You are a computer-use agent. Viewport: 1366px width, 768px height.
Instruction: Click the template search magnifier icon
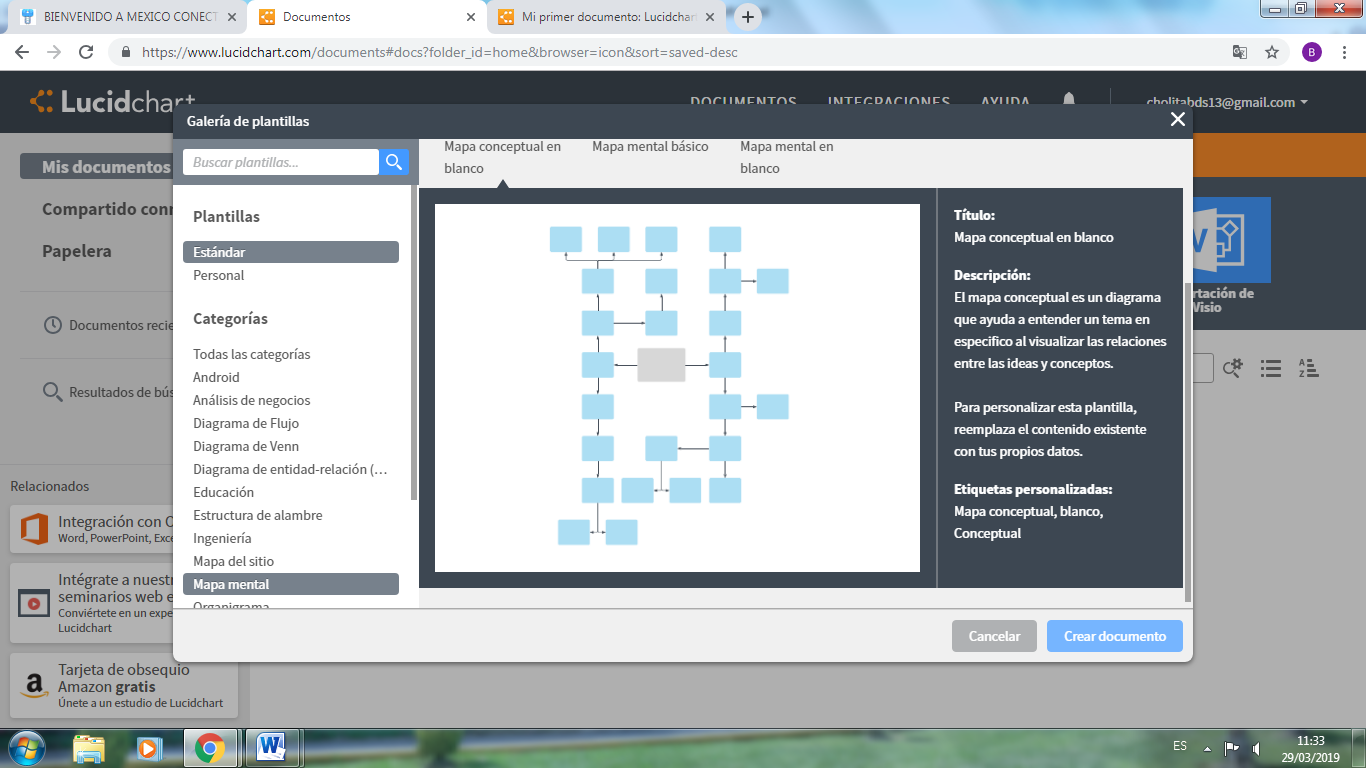tap(393, 161)
